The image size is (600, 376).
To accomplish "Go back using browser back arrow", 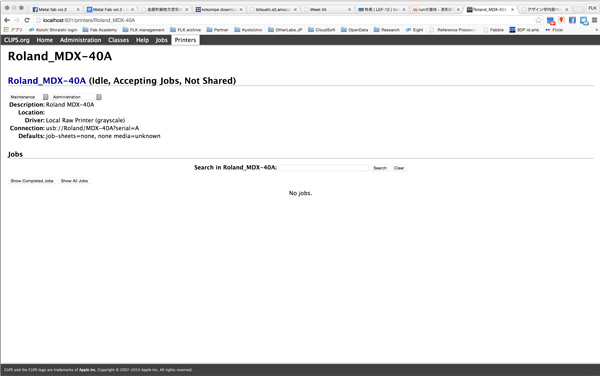I will [x=7, y=20].
